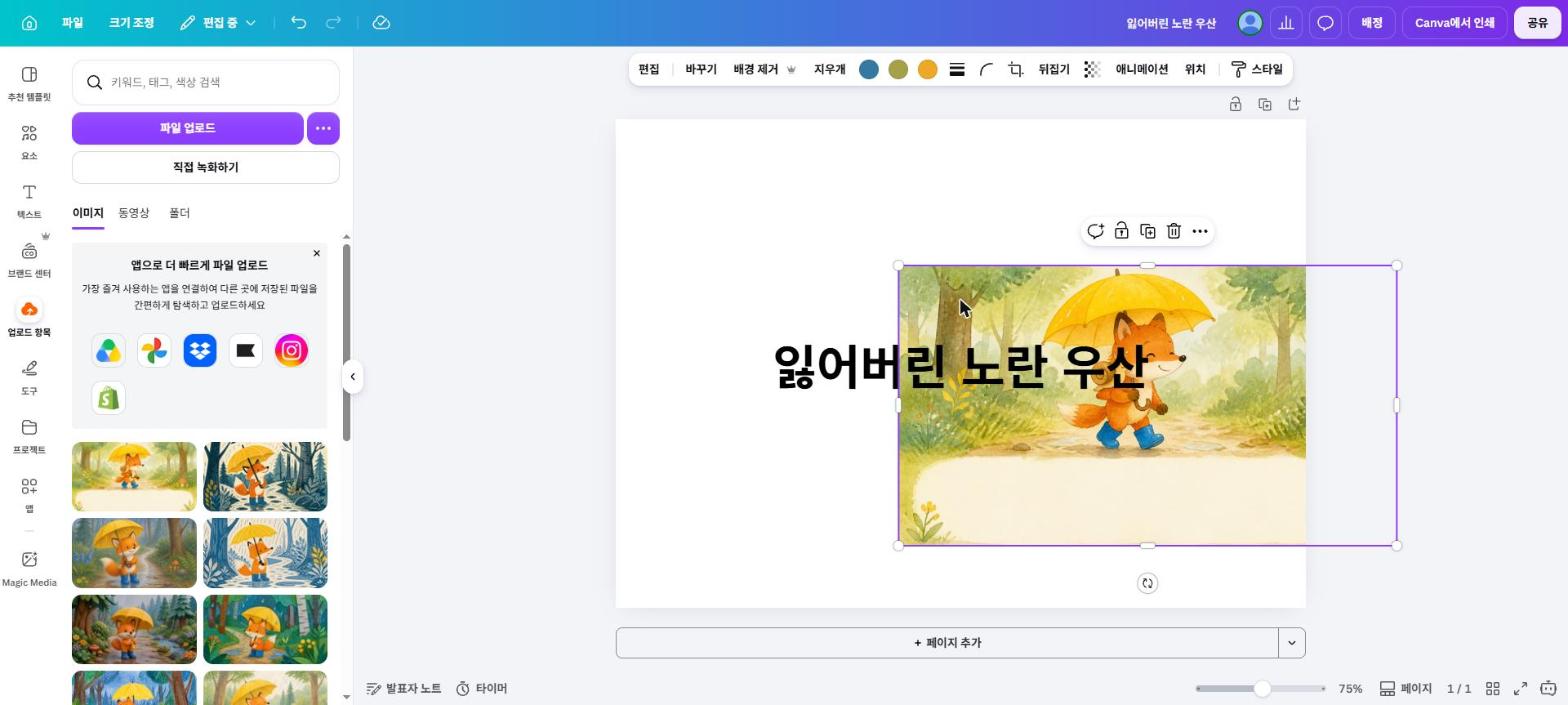
Task: Open 요소 elements panel
Action: click(29, 142)
